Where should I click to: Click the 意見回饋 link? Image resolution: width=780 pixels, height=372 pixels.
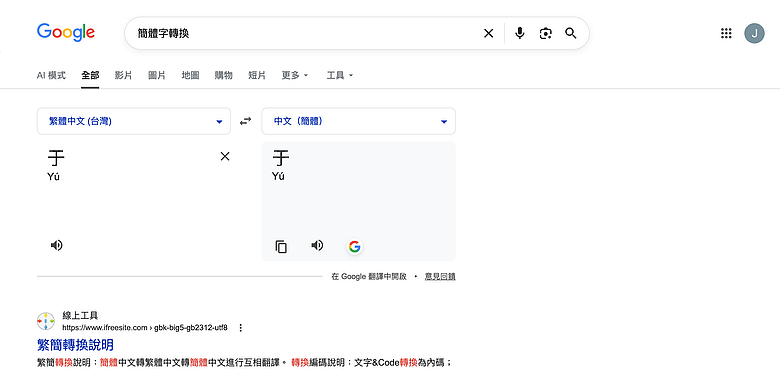[x=440, y=277]
